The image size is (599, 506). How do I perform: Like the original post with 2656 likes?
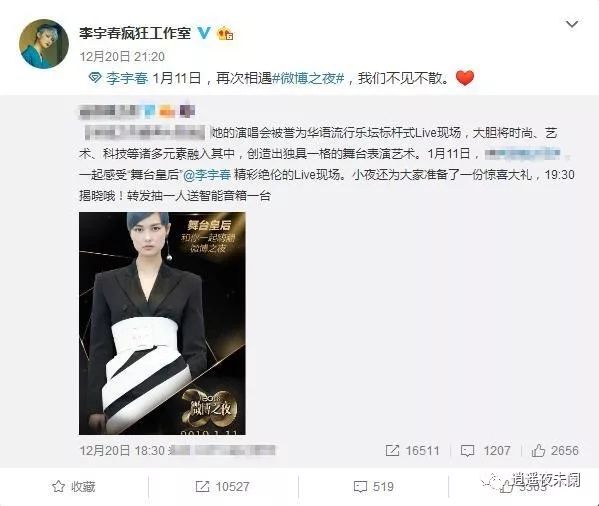[538, 451]
